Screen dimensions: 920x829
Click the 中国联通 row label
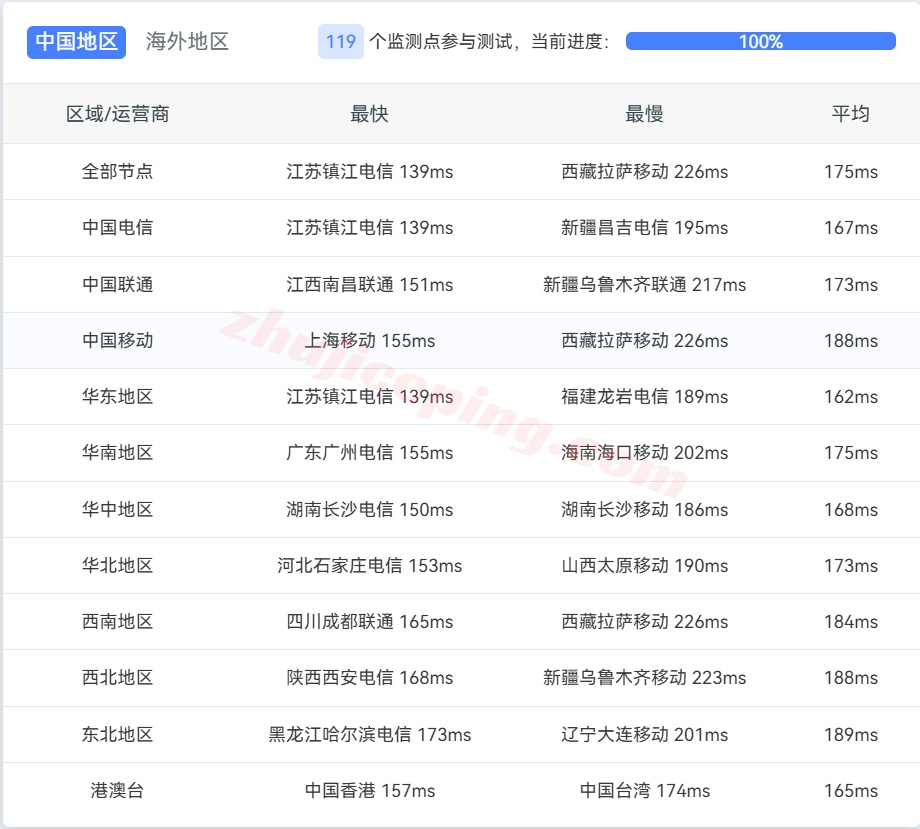[x=118, y=285]
